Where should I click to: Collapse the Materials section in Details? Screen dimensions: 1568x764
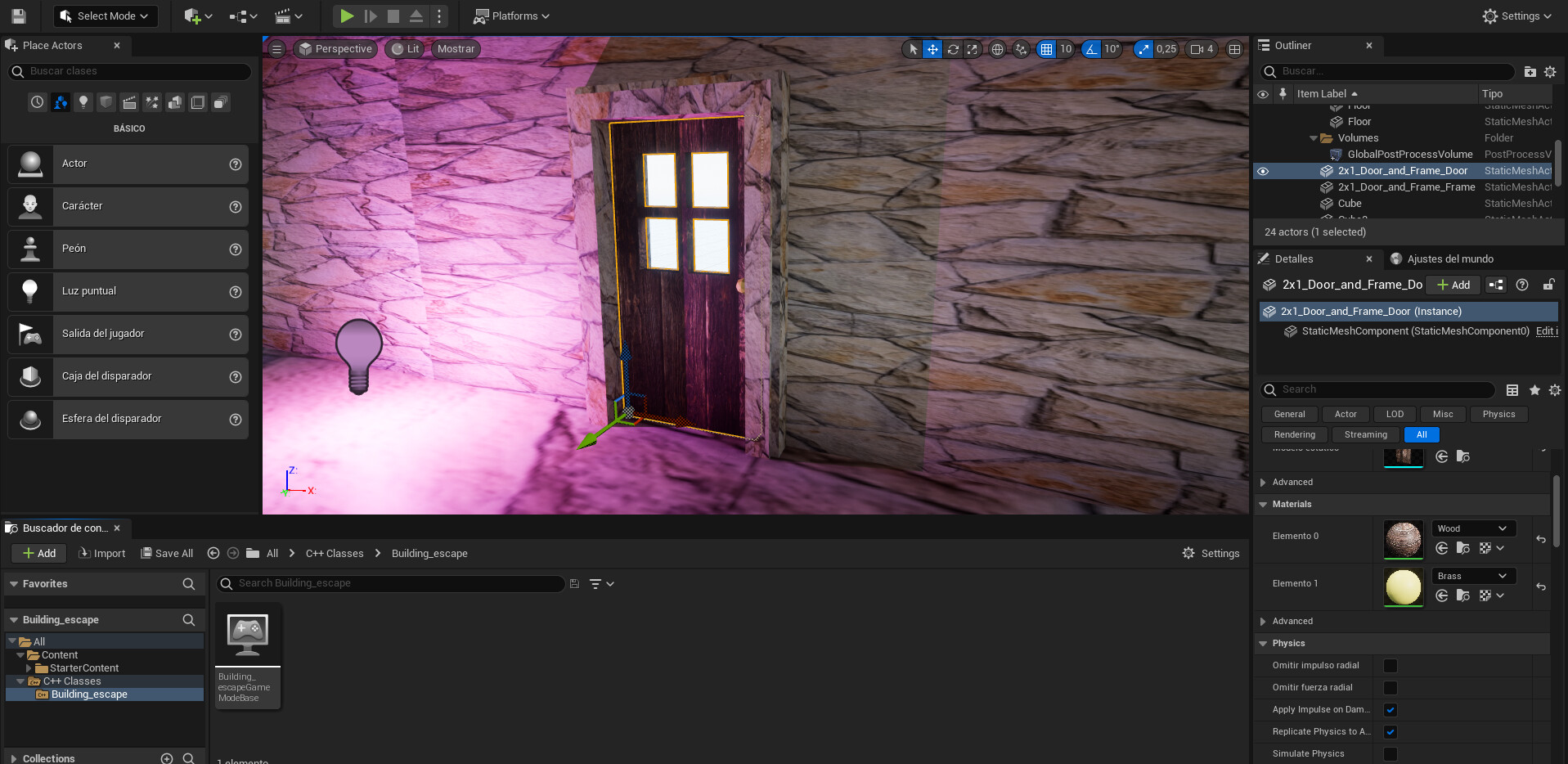1264,504
